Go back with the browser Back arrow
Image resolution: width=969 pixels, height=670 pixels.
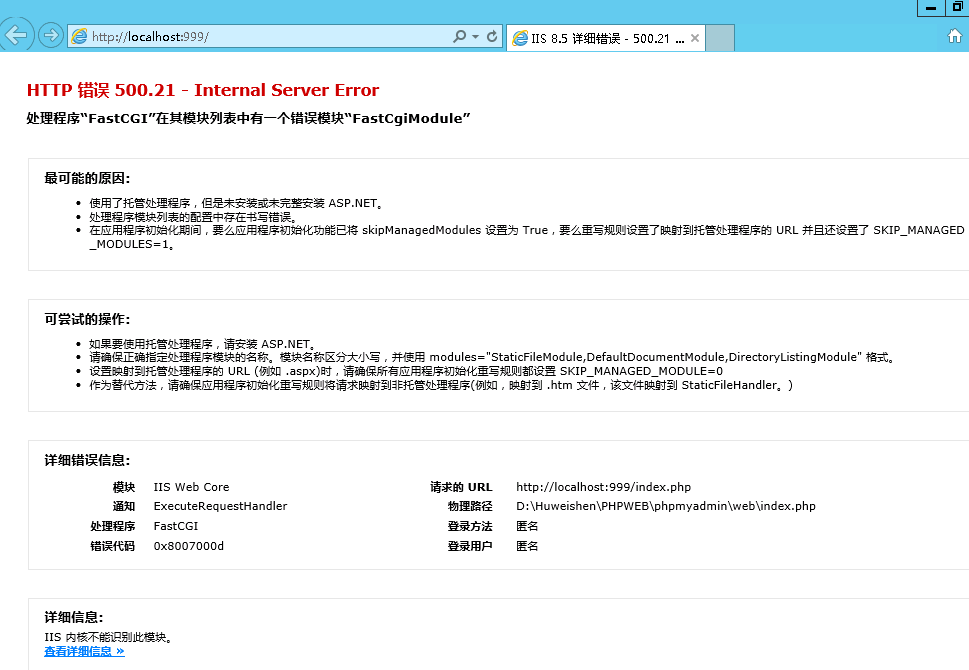pos(15,35)
